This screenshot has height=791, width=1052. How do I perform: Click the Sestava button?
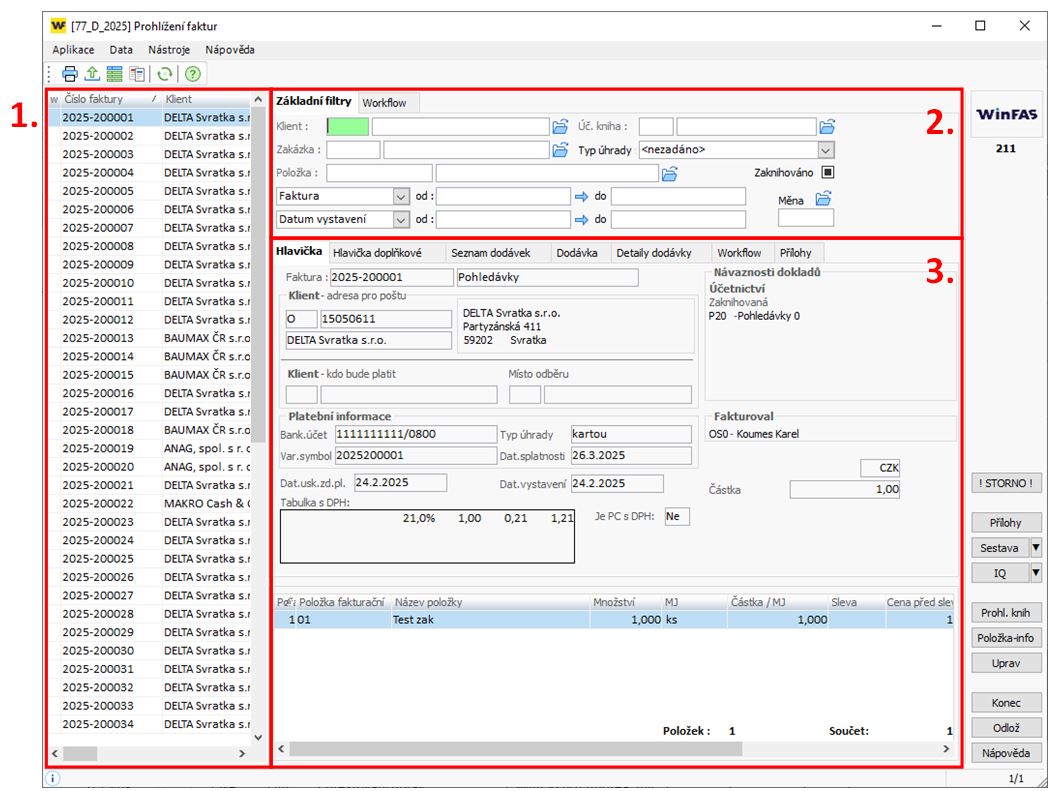tap(1000, 547)
